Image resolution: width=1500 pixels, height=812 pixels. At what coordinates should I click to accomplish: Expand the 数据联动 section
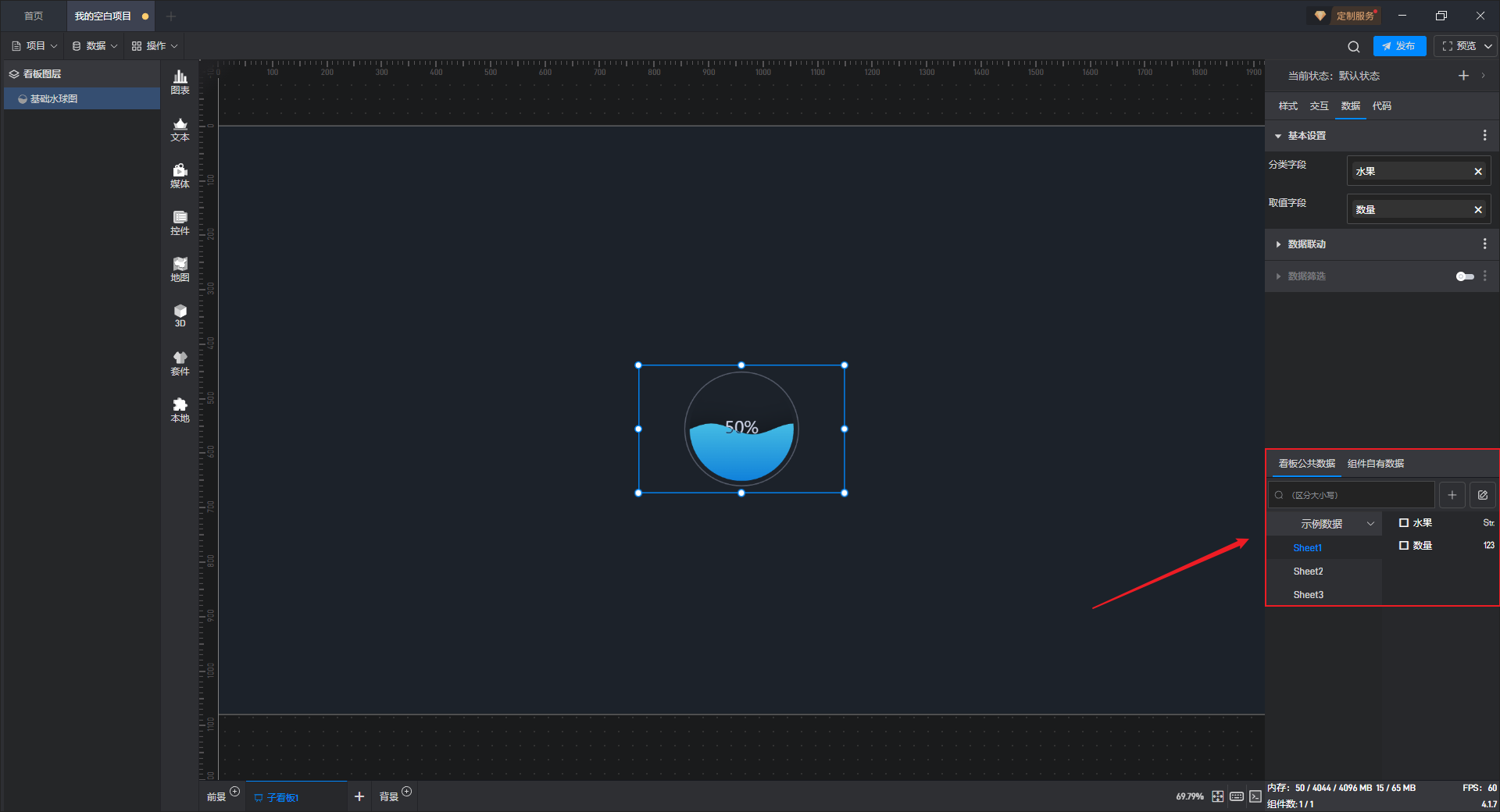1278,244
